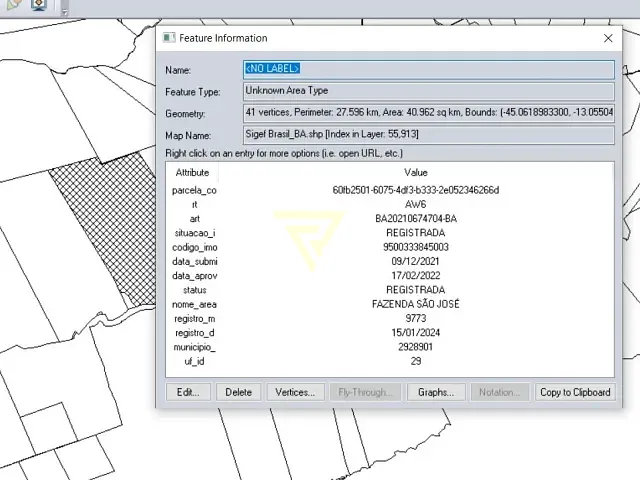Click the toolbar overflow arrow at top

[x=64, y=13]
